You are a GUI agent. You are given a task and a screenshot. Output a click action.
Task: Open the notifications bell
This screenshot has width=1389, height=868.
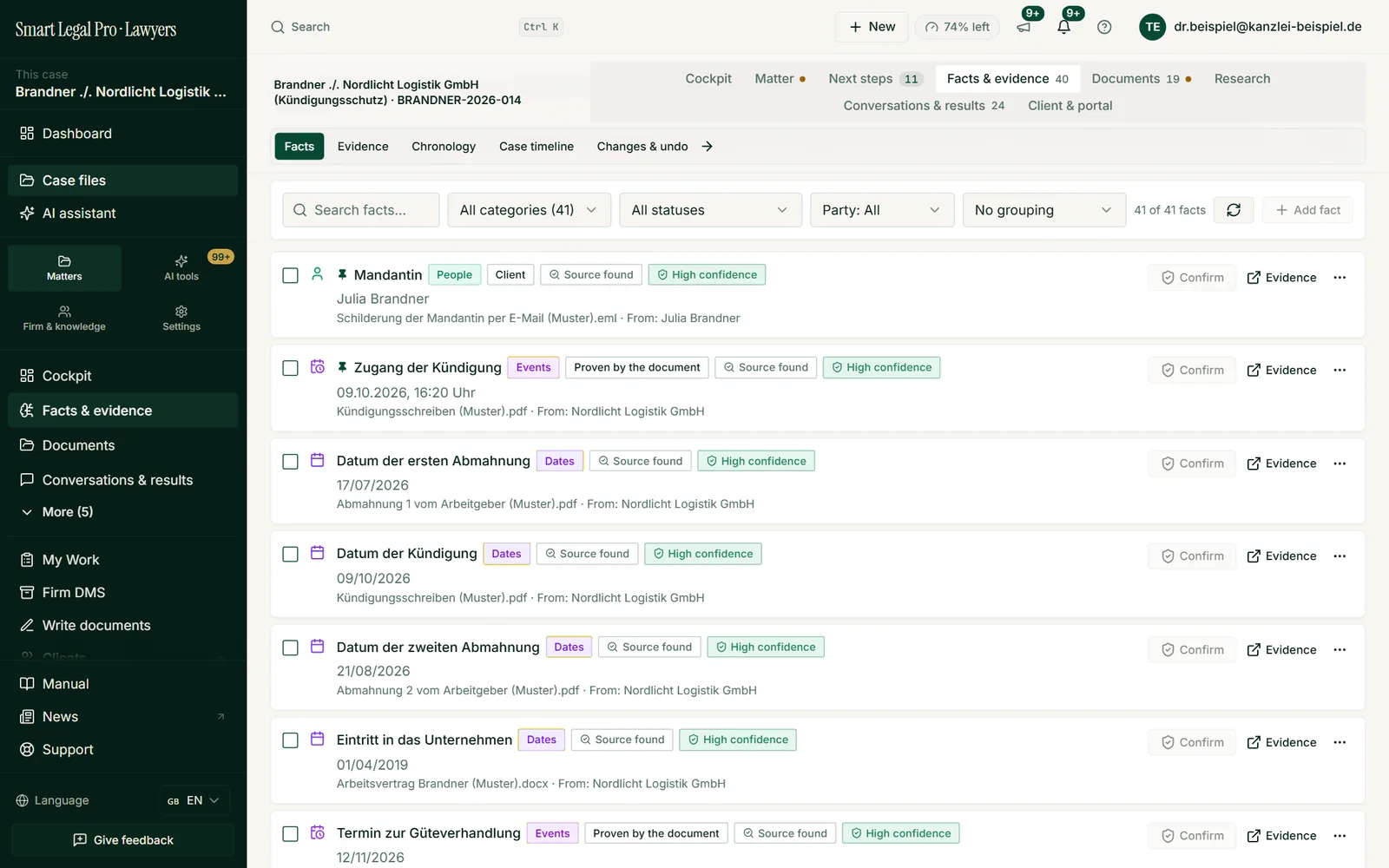click(x=1064, y=27)
